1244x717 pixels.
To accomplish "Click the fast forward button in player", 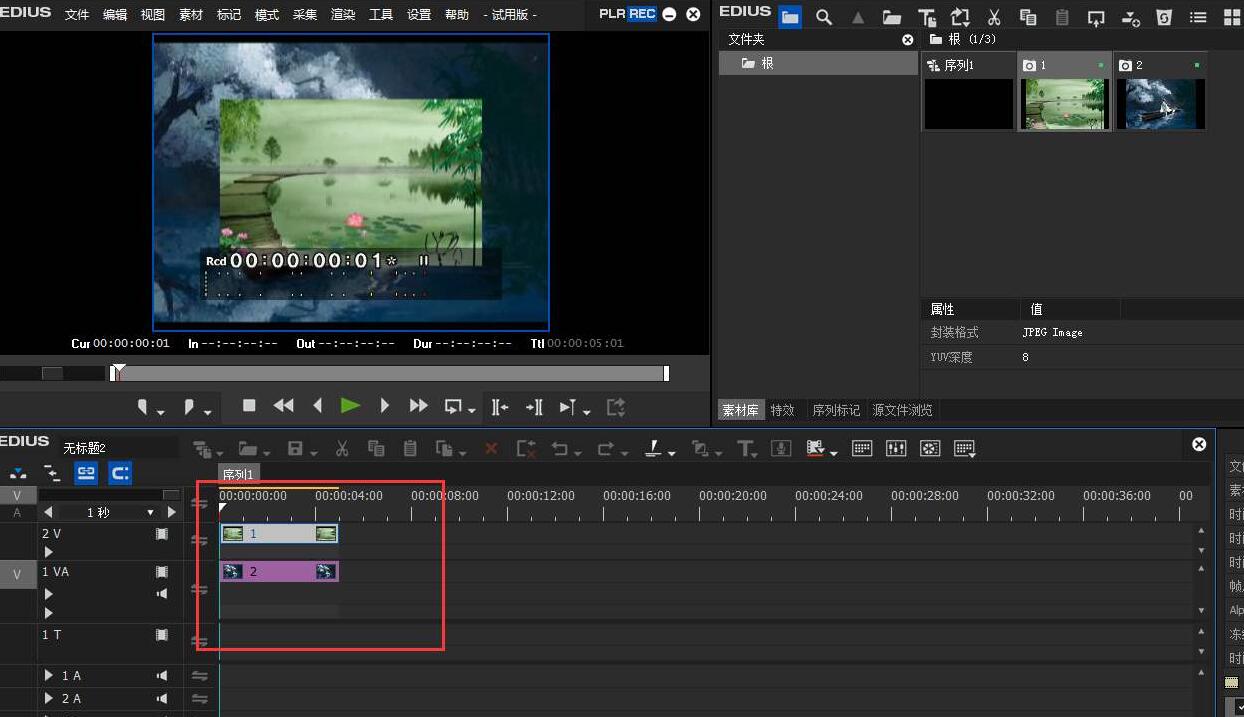I will pyautogui.click(x=418, y=406).
